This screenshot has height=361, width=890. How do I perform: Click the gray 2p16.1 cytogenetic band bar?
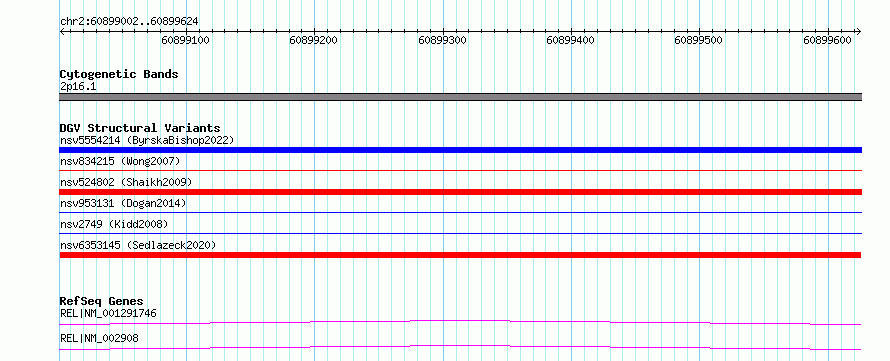coord(460,97)
